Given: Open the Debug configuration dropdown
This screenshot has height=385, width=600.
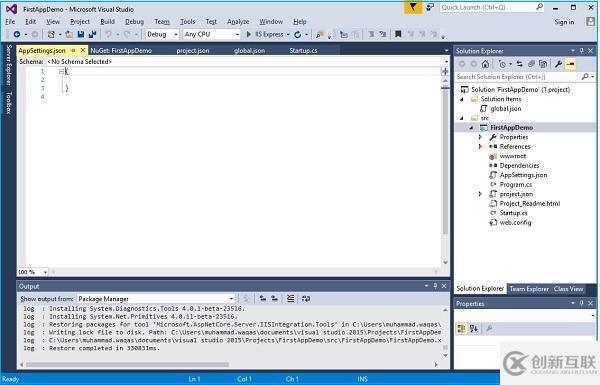Looking at the screenshot, I should [176, 34].
